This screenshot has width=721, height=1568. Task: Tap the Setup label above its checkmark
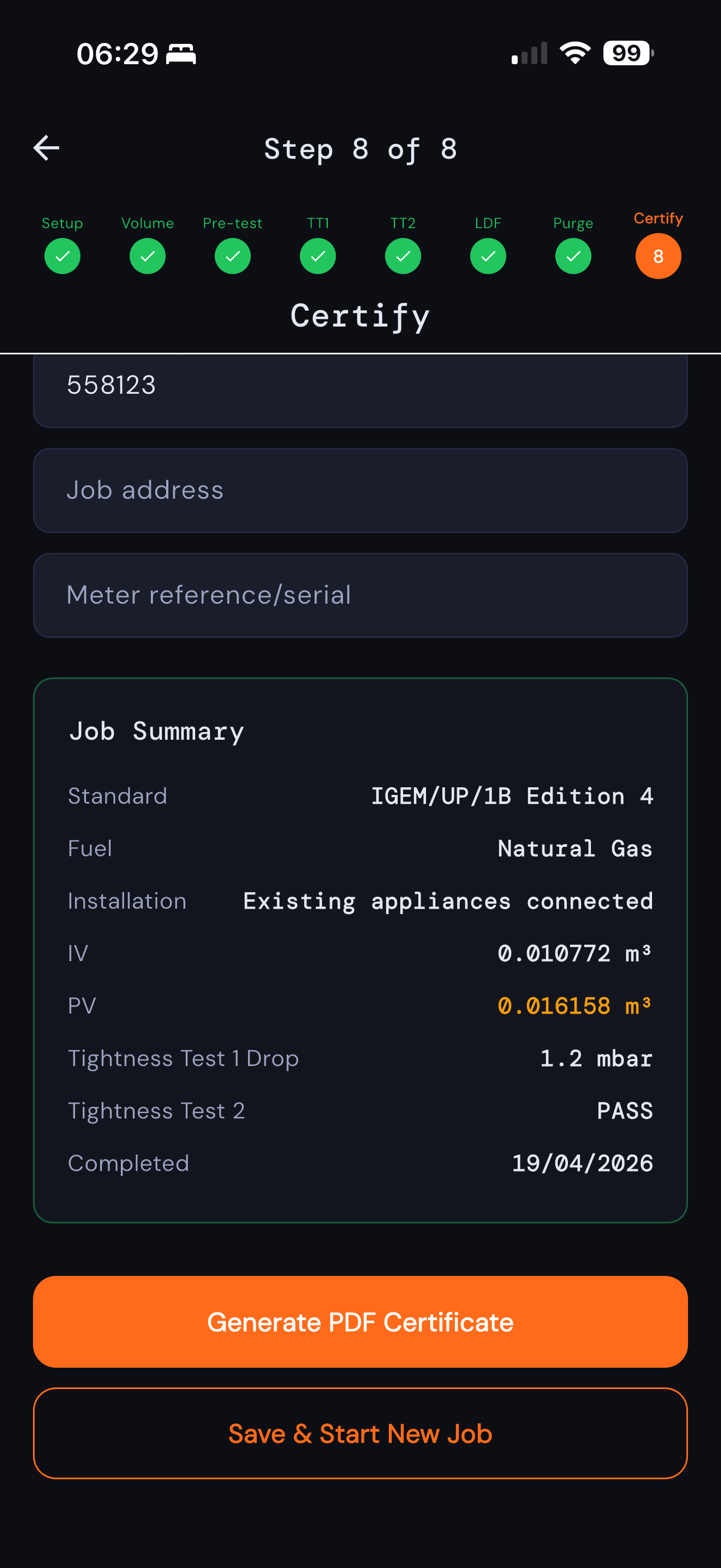(x=62, y=222)
